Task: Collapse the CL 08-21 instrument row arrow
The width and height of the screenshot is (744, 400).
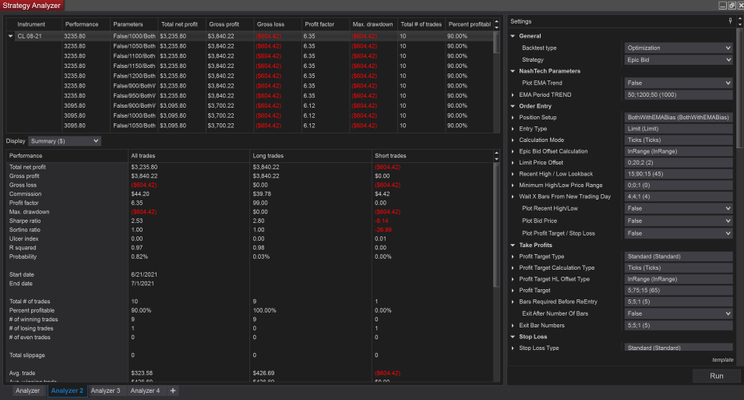Action: click(x=10, y=35)
